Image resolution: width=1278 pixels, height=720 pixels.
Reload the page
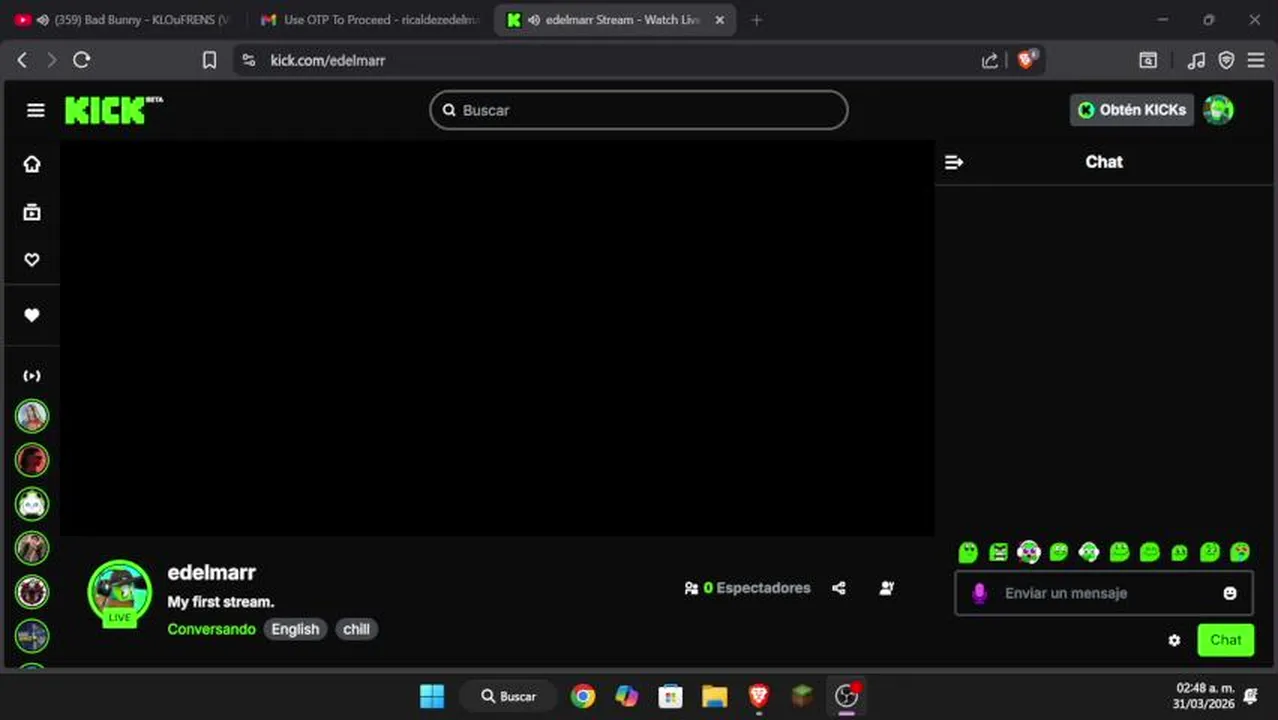click(x=82, y=60)
